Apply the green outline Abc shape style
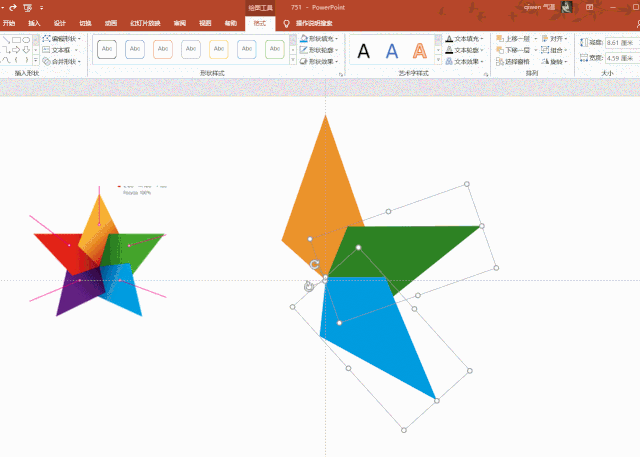 (x=275, y=49)
